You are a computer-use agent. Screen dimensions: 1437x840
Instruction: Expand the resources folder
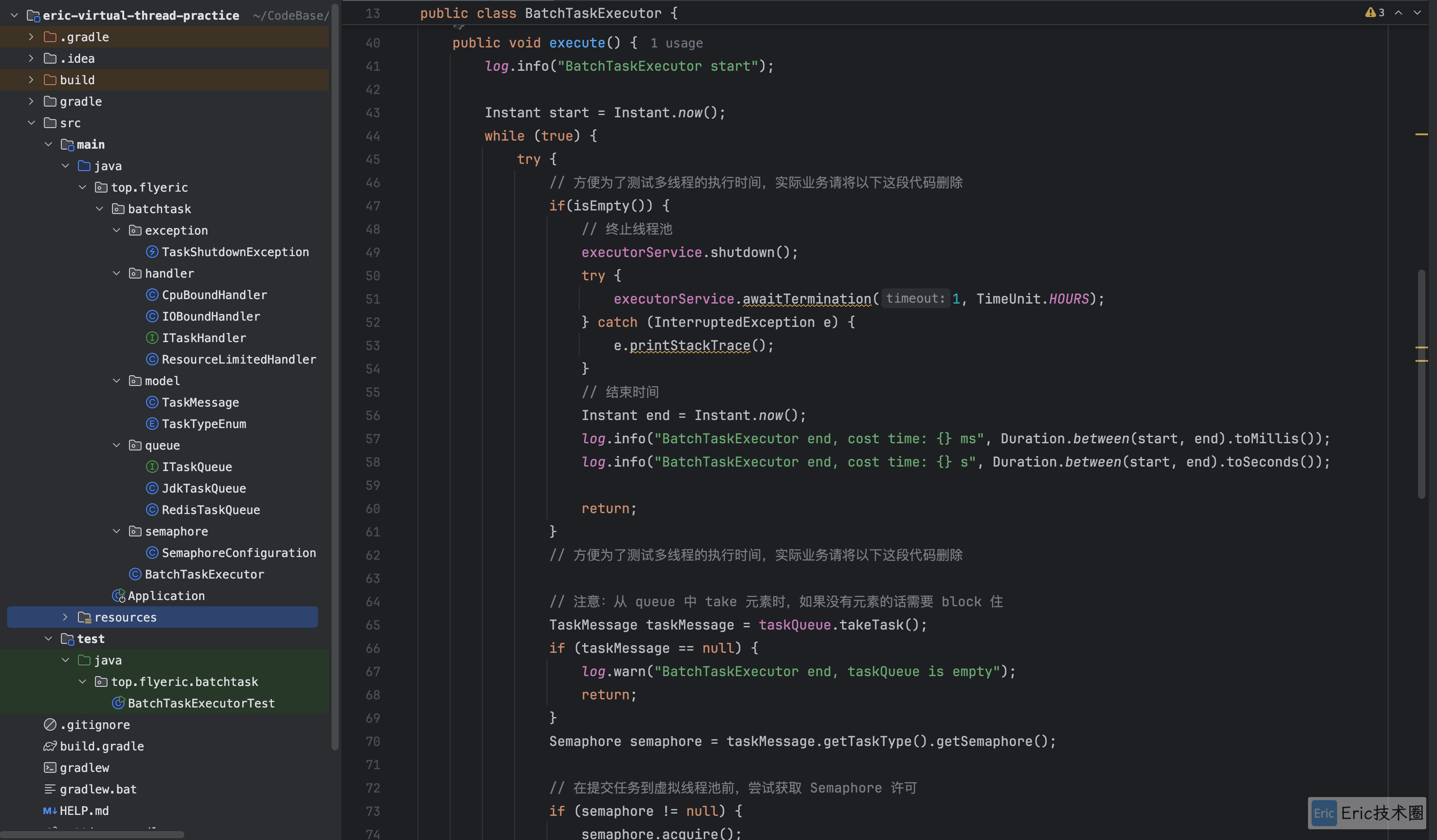tap(65, 617)
